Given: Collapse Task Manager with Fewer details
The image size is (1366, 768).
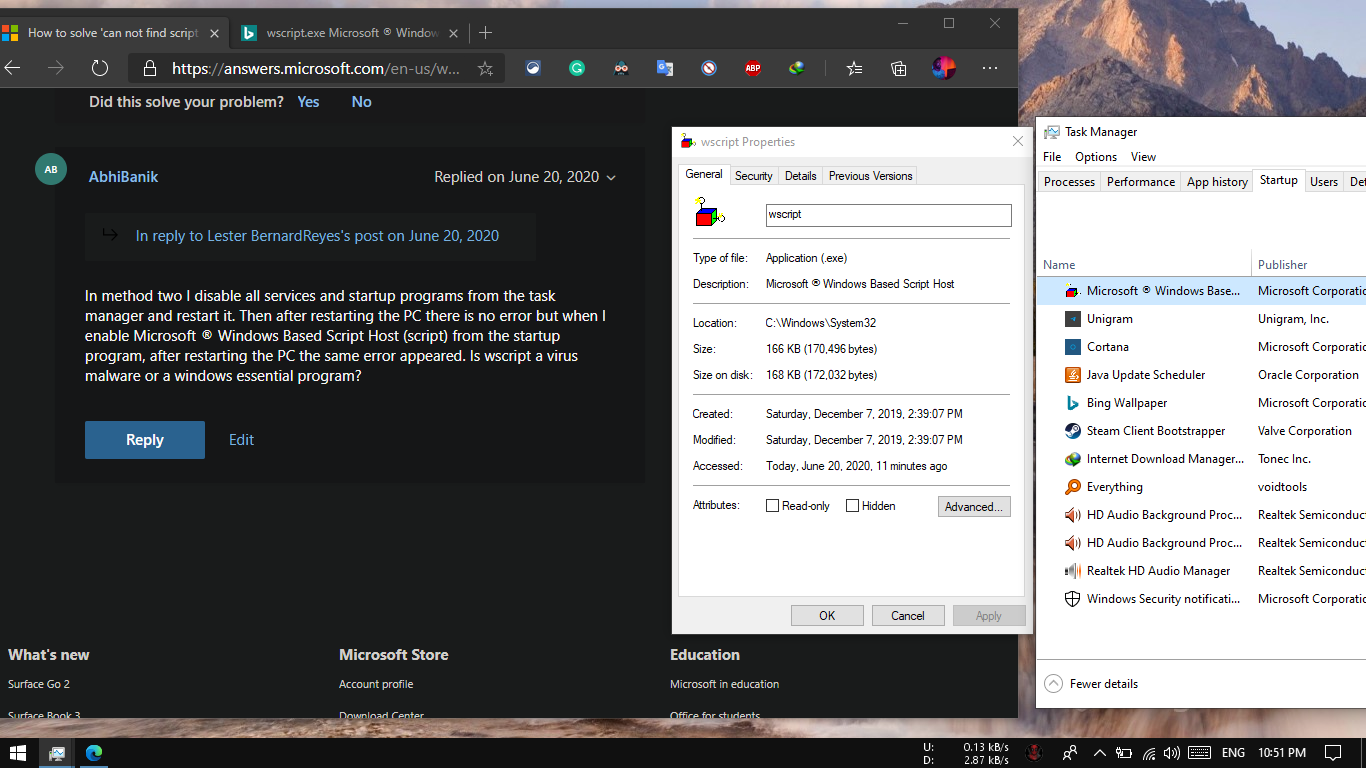Looking at the screenshot, I should (1091, 684).
